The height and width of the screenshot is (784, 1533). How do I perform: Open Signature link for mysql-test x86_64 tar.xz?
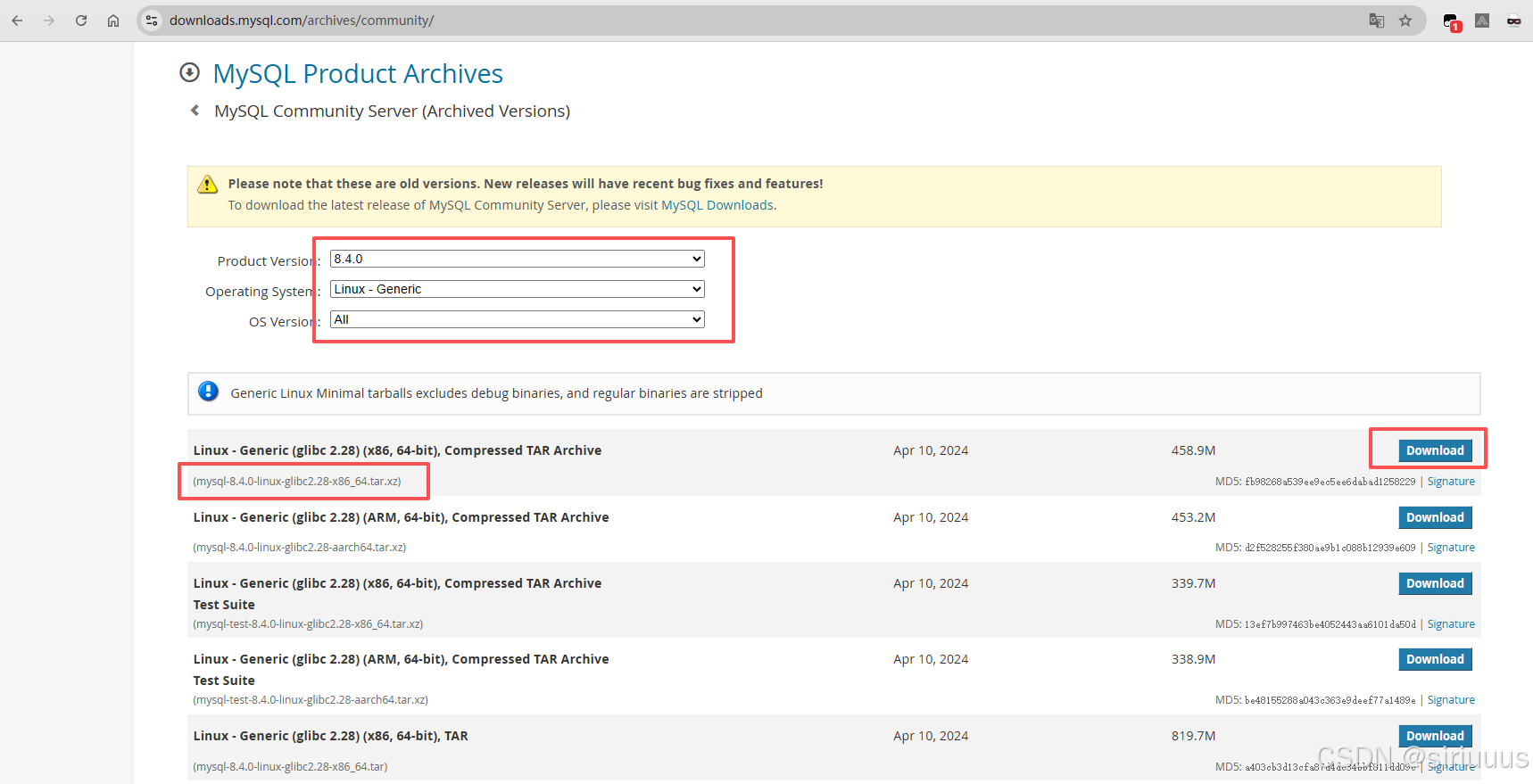click(1451, 624)
